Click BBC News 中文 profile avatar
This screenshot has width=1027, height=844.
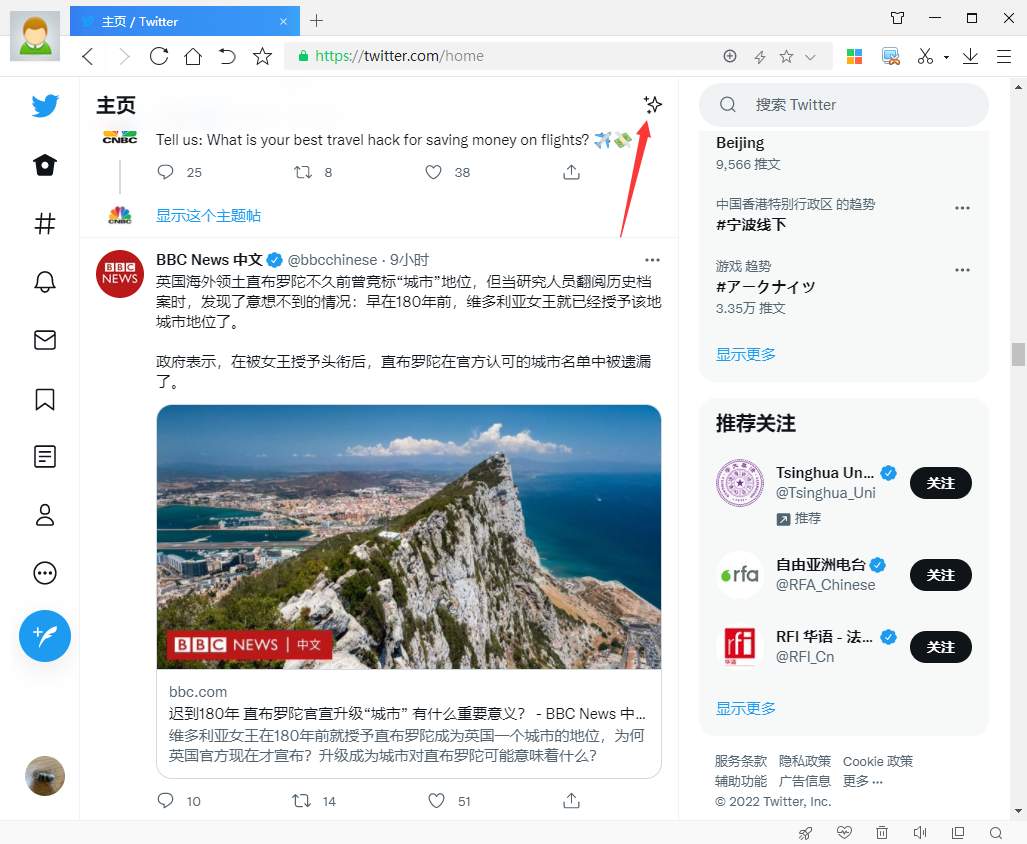click(120, 274)
